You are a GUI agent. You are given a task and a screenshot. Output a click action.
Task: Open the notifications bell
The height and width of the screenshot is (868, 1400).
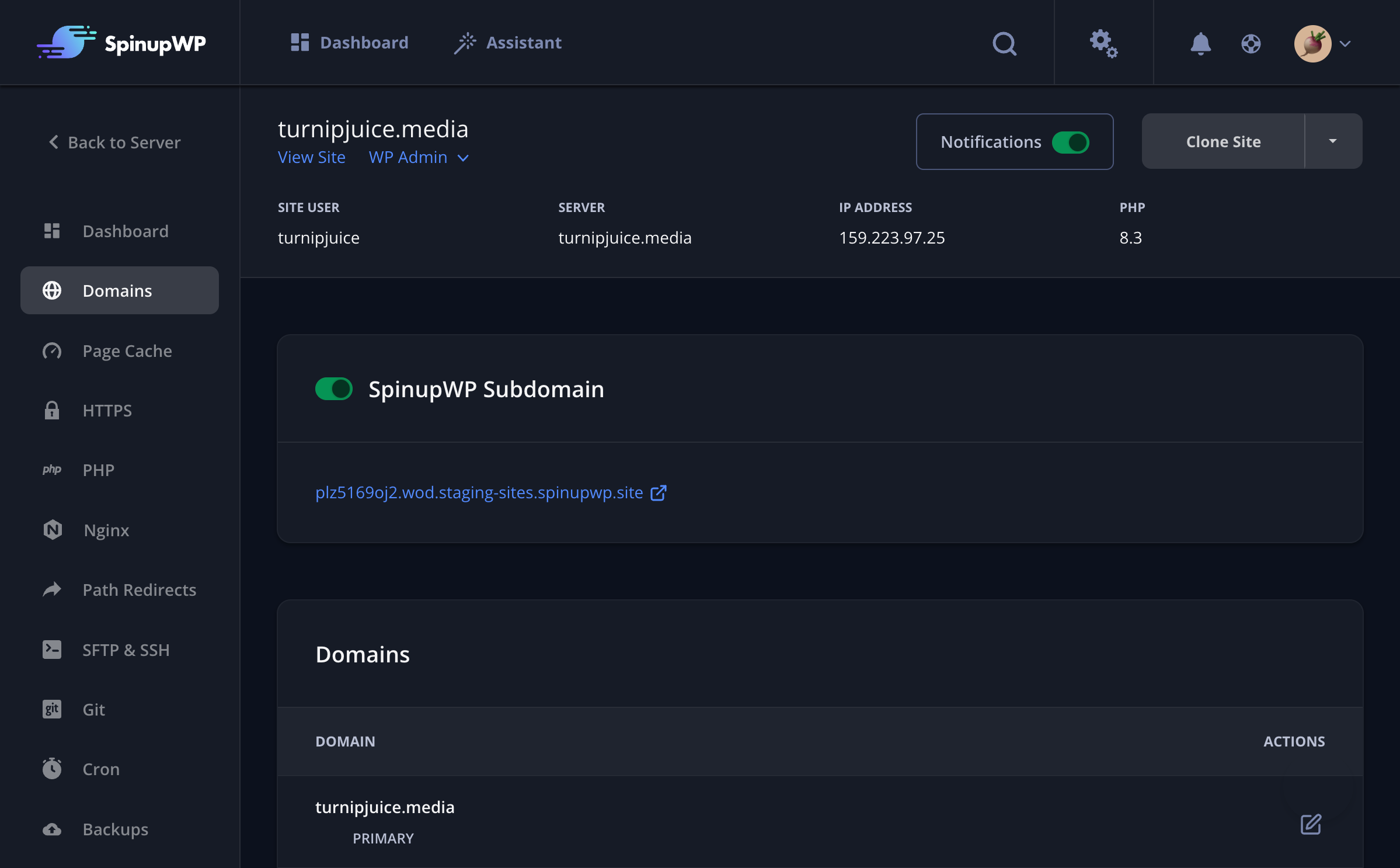tap(1200, 43)
